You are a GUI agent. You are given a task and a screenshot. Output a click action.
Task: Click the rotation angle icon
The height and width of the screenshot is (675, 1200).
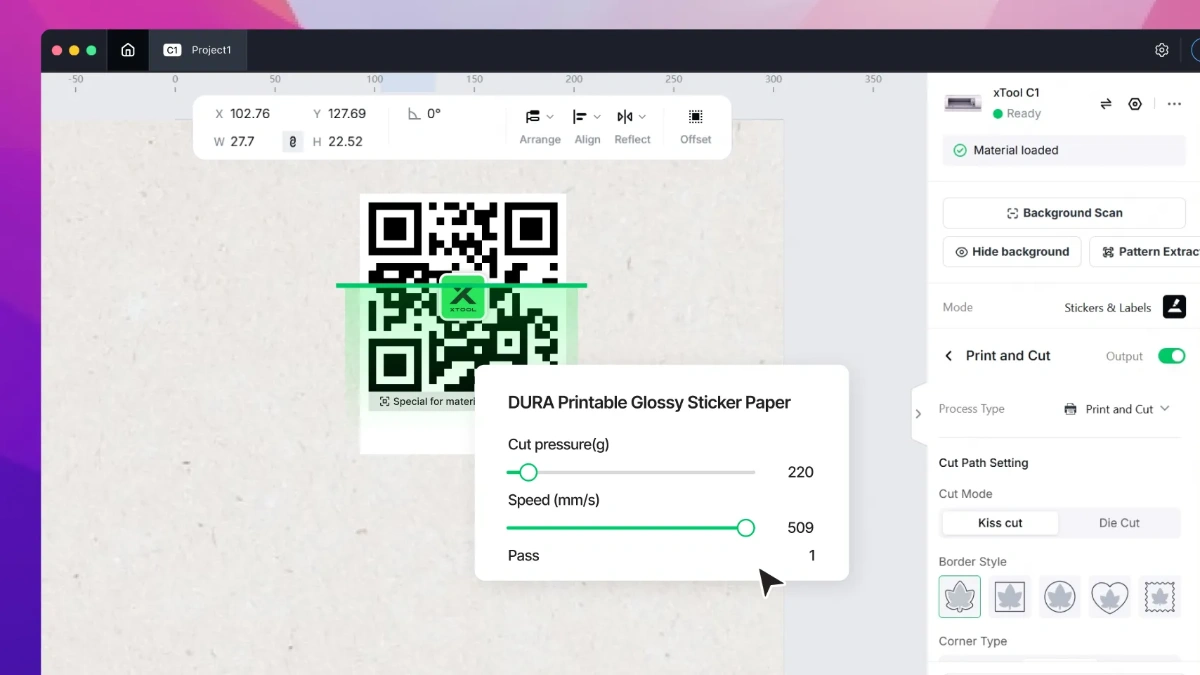pos(414,114)
